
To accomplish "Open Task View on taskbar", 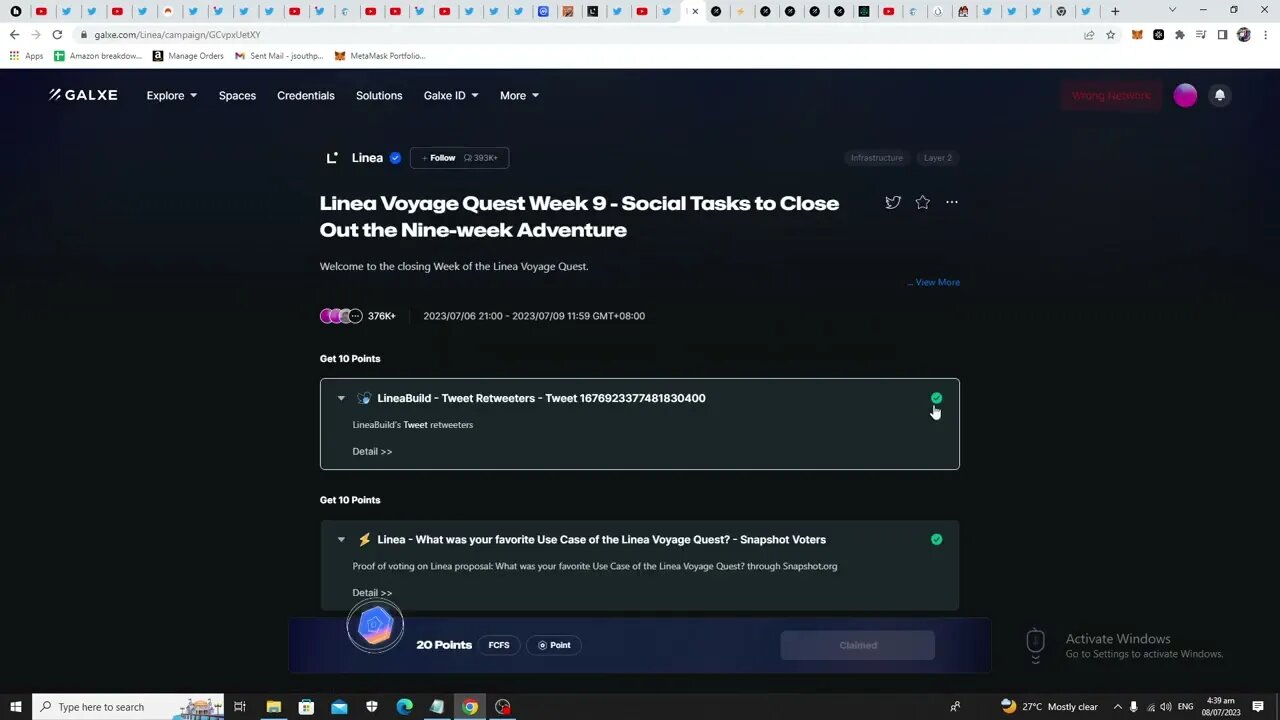I will coord(240,707).
